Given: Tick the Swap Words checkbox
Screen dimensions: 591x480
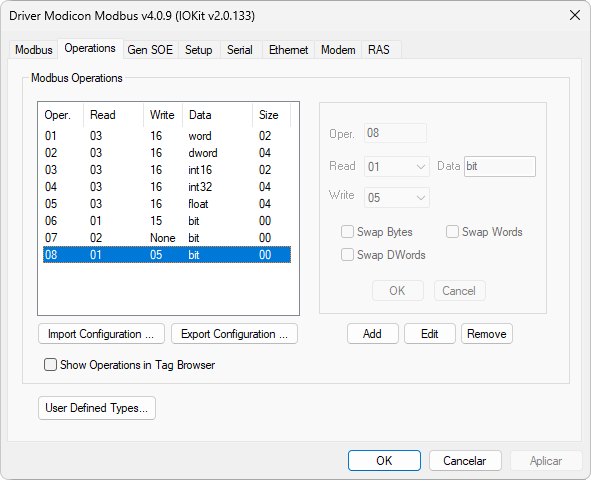Looking at the screenshot, I should click(x=452, y=232).
